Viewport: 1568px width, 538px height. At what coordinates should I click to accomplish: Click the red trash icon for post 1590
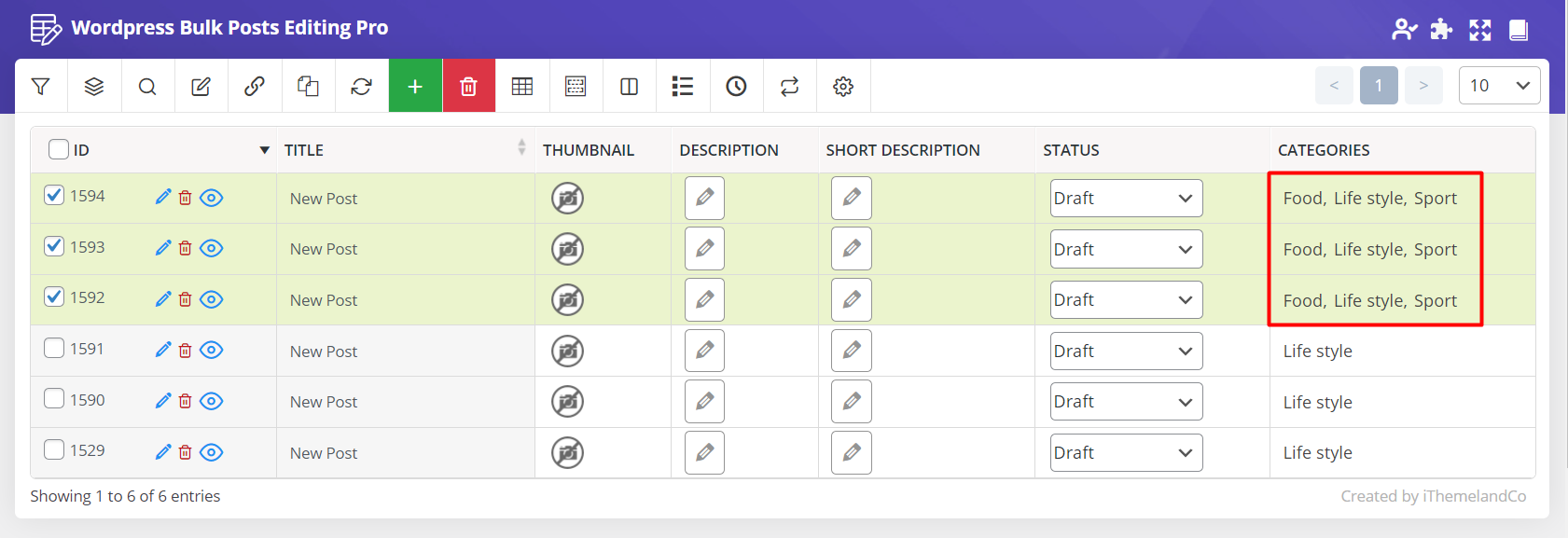(186, 401)
